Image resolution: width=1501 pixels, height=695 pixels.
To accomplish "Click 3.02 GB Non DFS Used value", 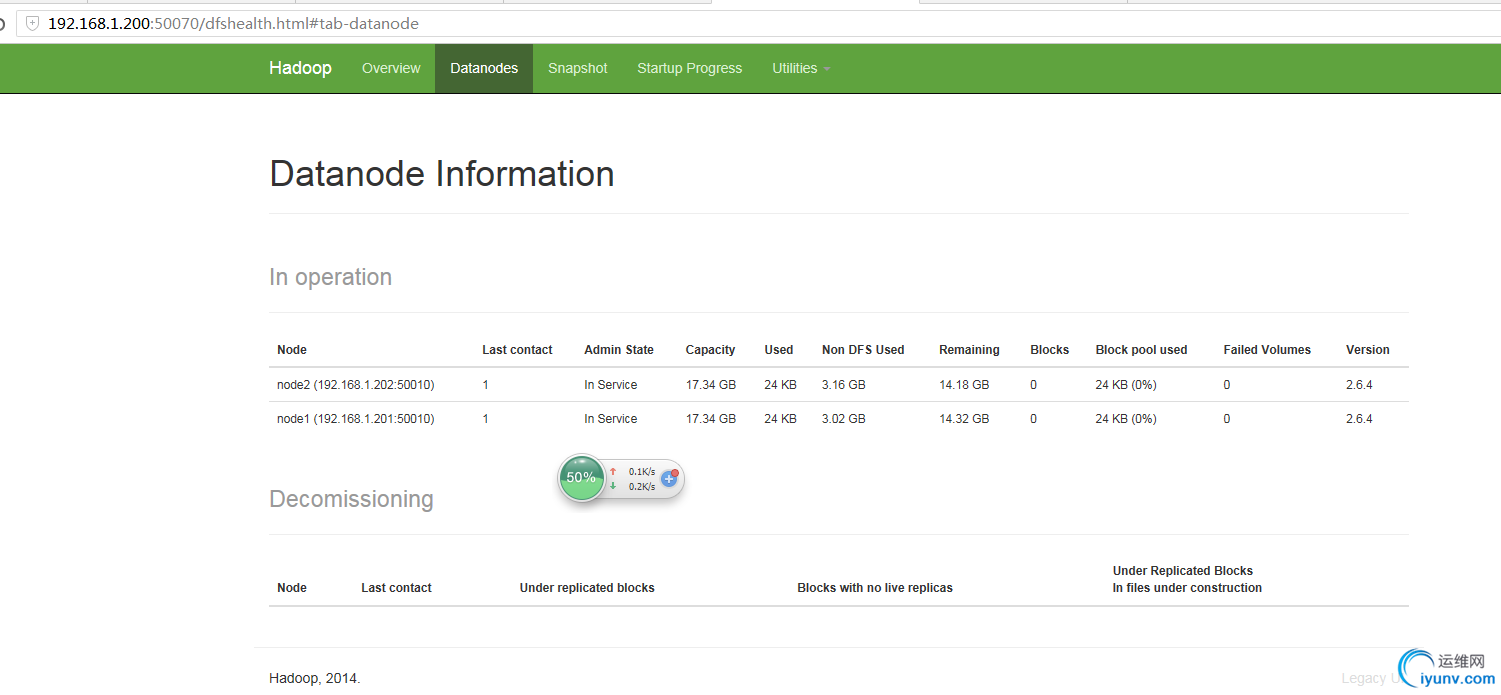I will pos(844,419).
